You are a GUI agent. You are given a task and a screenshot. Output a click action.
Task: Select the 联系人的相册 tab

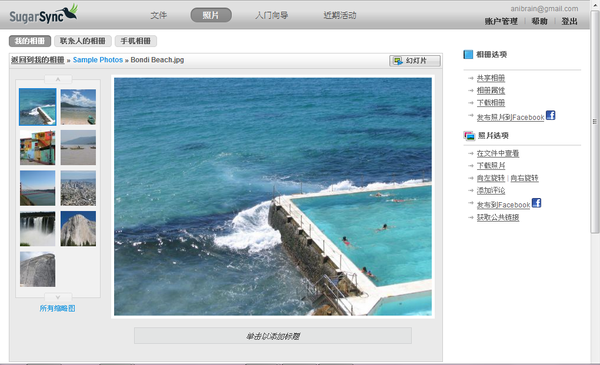click(x=83, y=41)
